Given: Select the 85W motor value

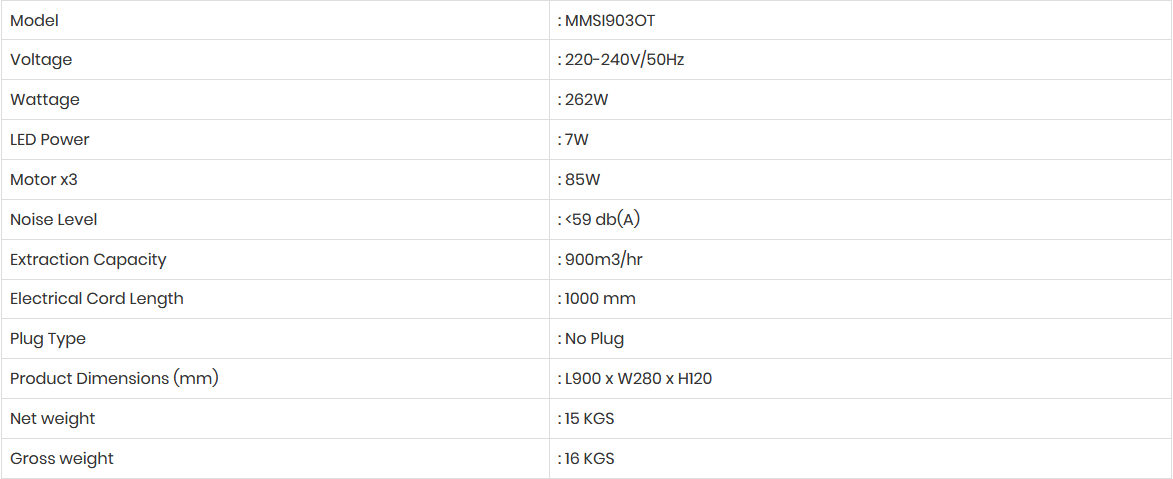Looking at the screenshot, I should (583, 180).
